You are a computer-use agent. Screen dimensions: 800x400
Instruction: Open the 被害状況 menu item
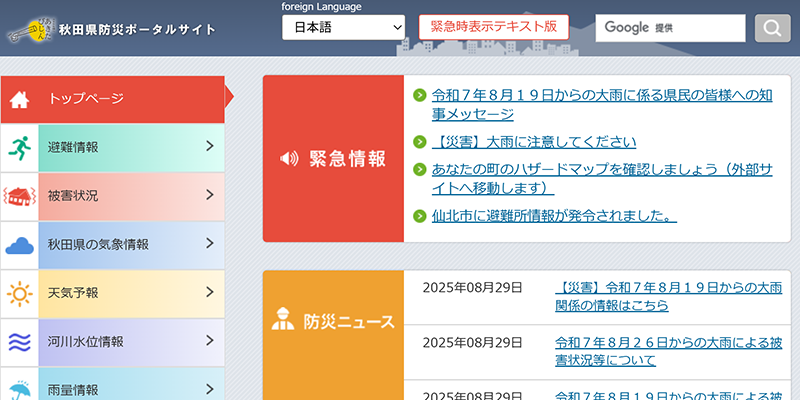tap(112, 196)
